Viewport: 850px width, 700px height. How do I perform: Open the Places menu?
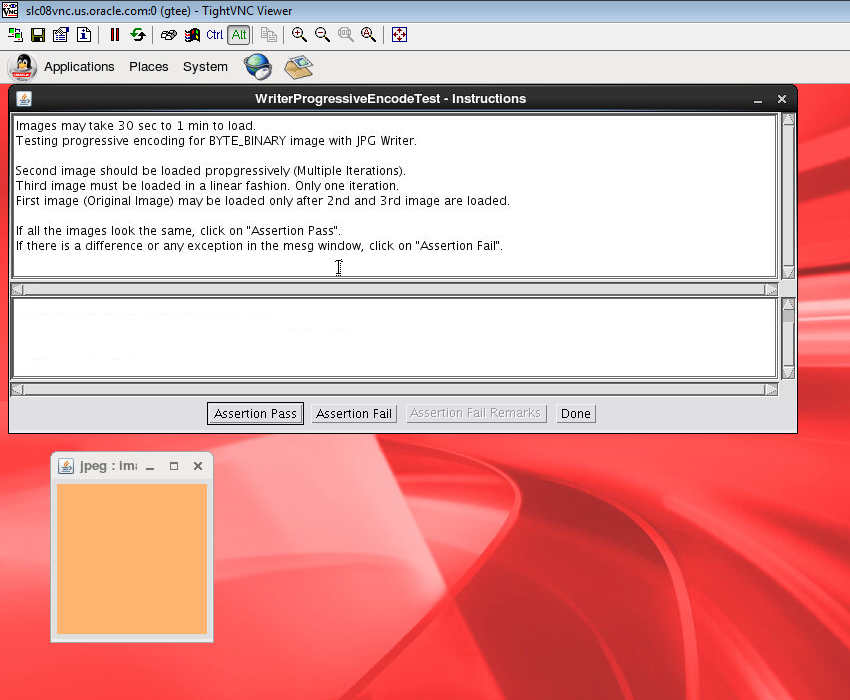148,67
